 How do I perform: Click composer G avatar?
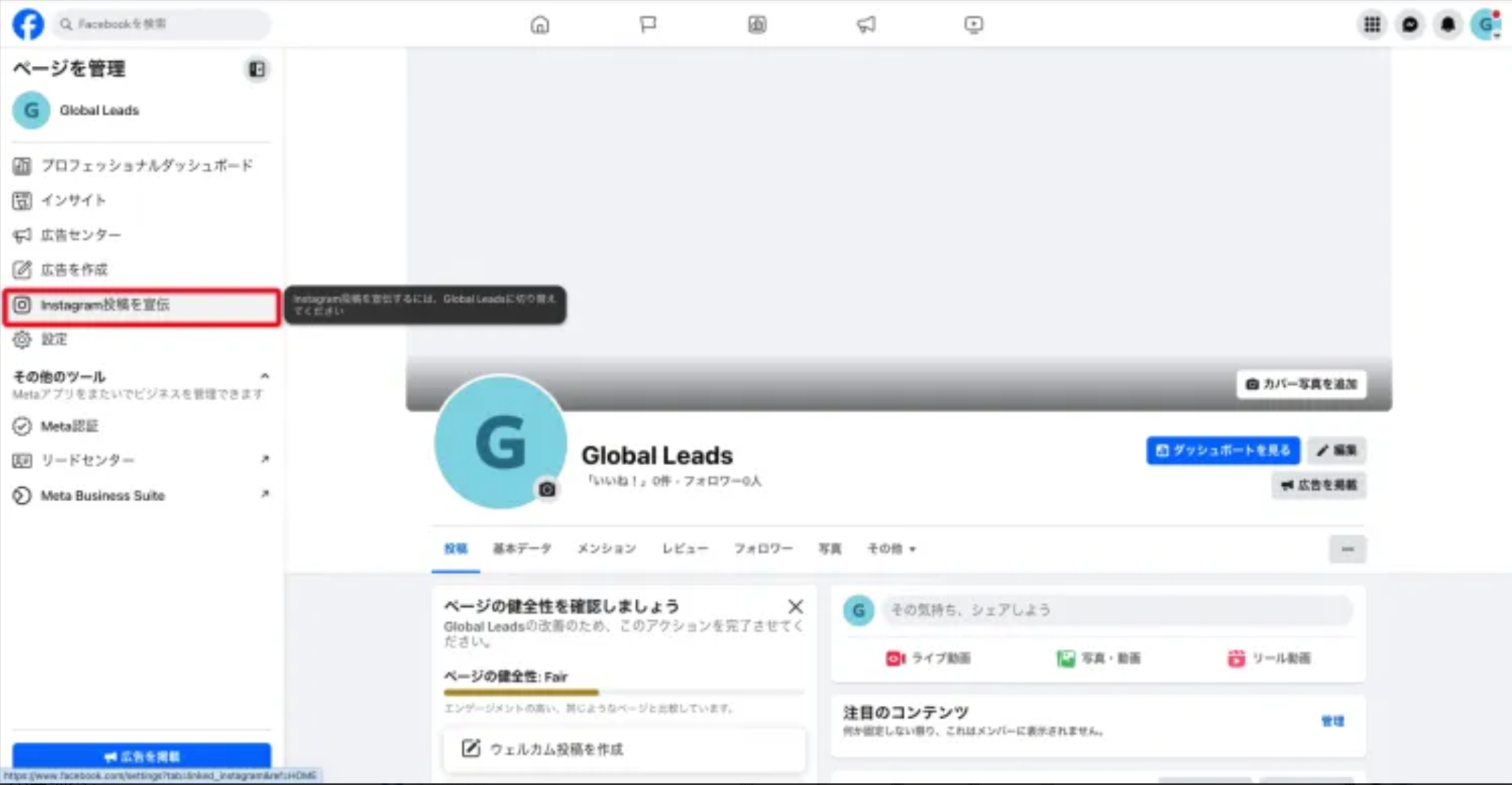858,610
